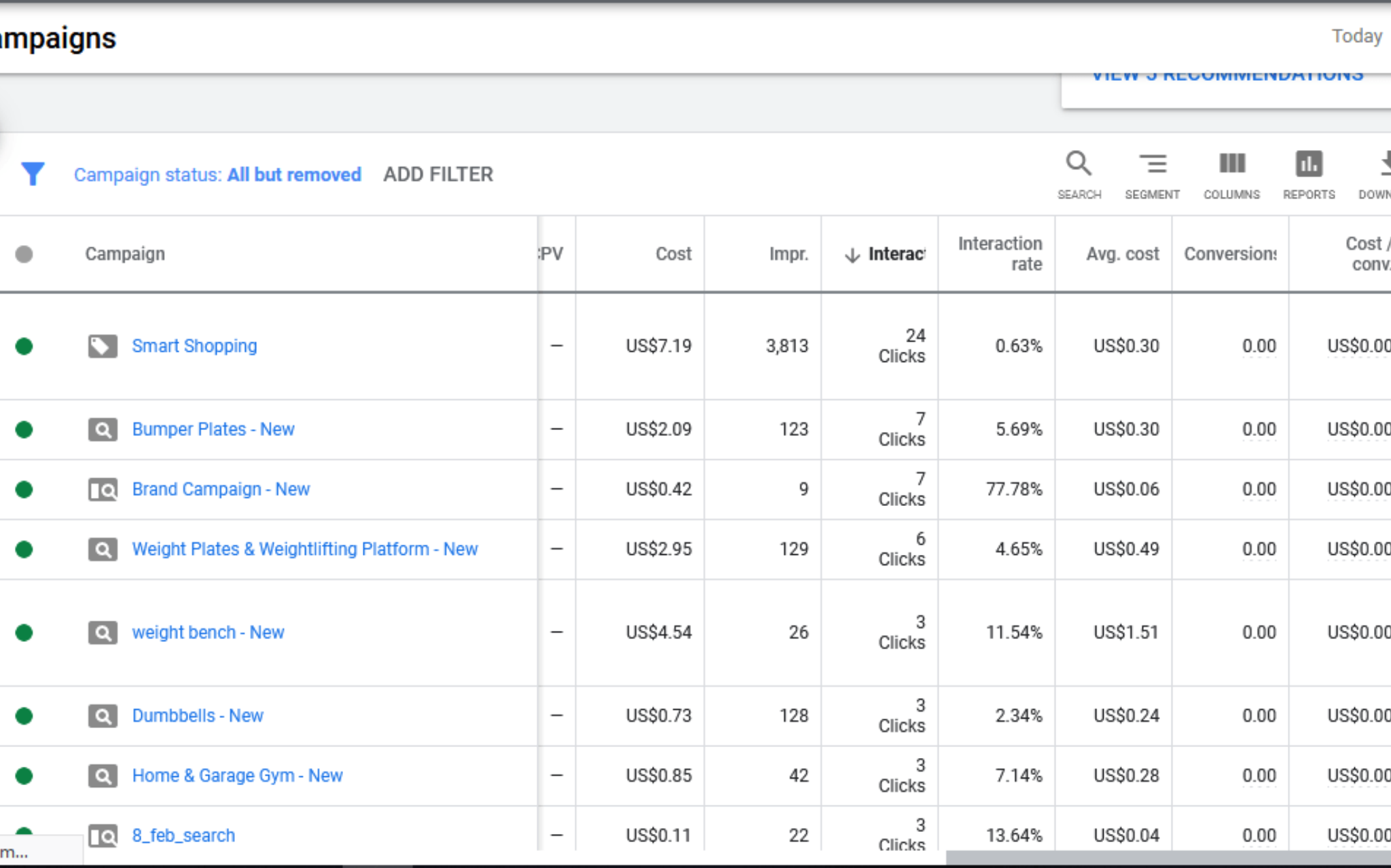Click ADD FILTER button
1391x868 pixels.
coord(438,175)
